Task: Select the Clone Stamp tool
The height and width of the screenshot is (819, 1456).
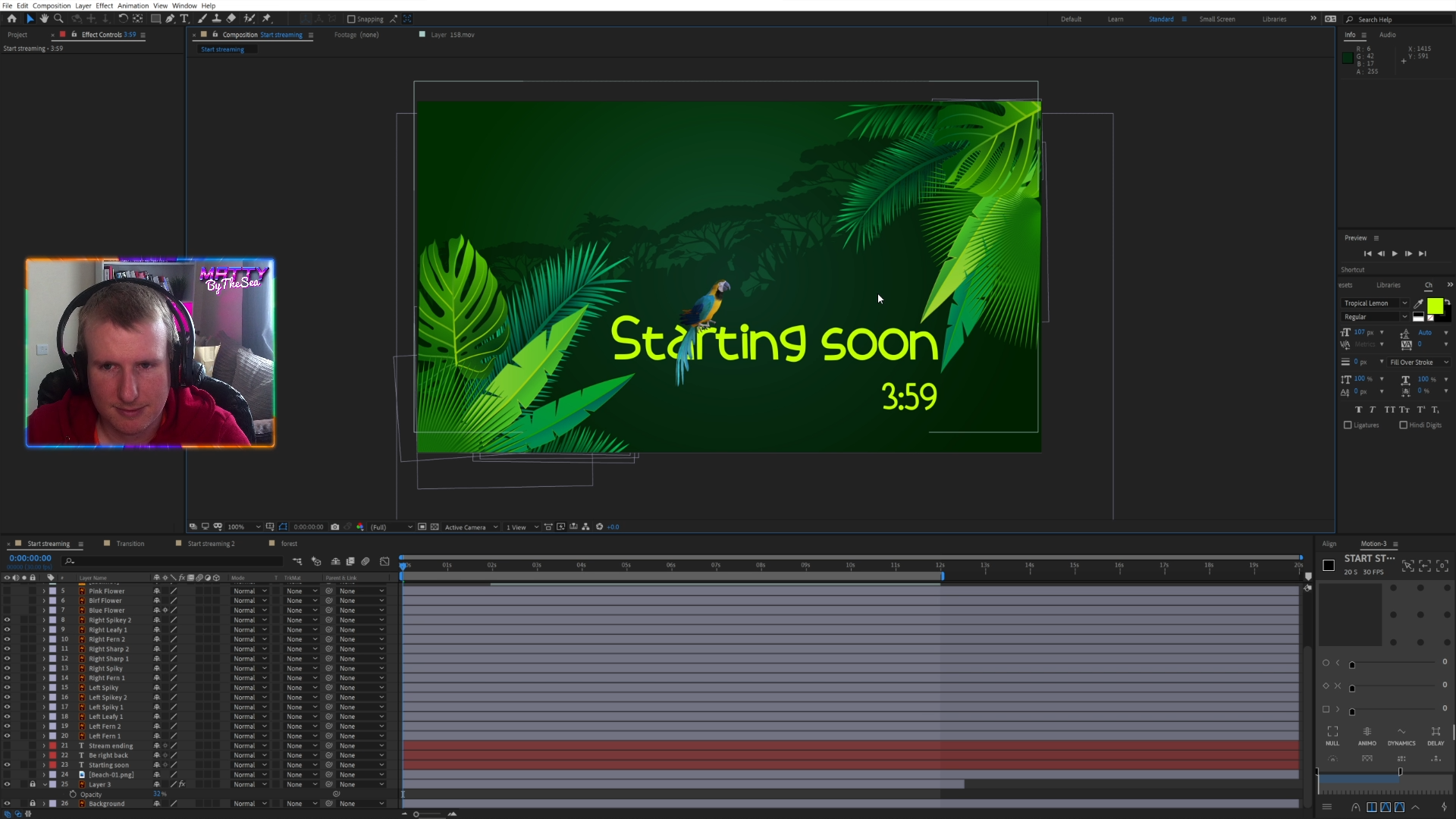Action: click(217, 18)
